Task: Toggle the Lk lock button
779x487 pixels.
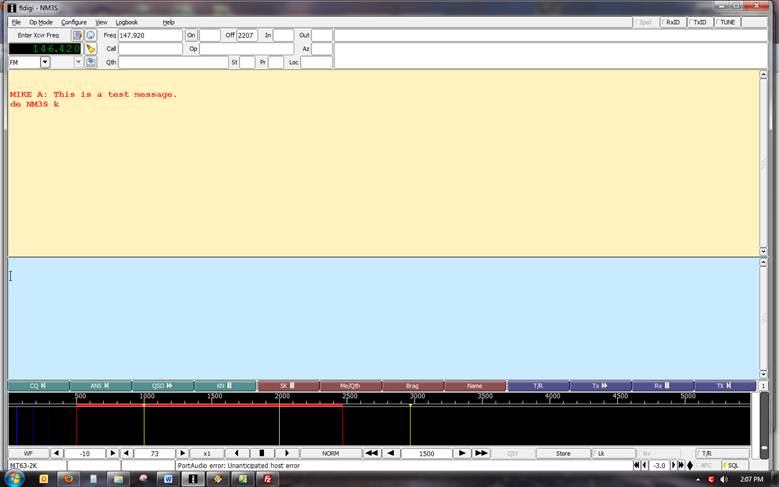Action: point(598,453)
